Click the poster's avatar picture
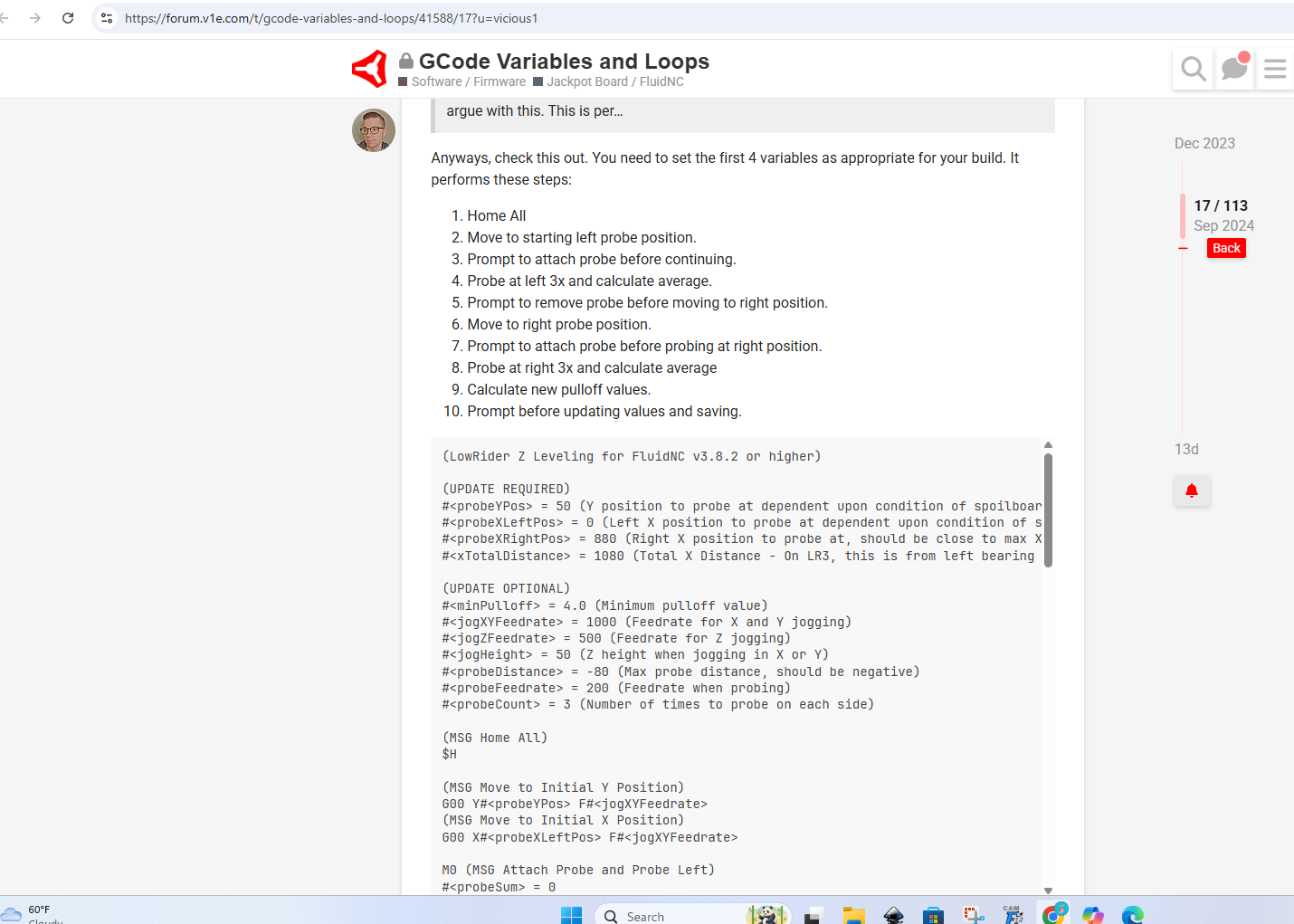Image resolution: width=1294 pixels, height=924 pixels. 374,130
